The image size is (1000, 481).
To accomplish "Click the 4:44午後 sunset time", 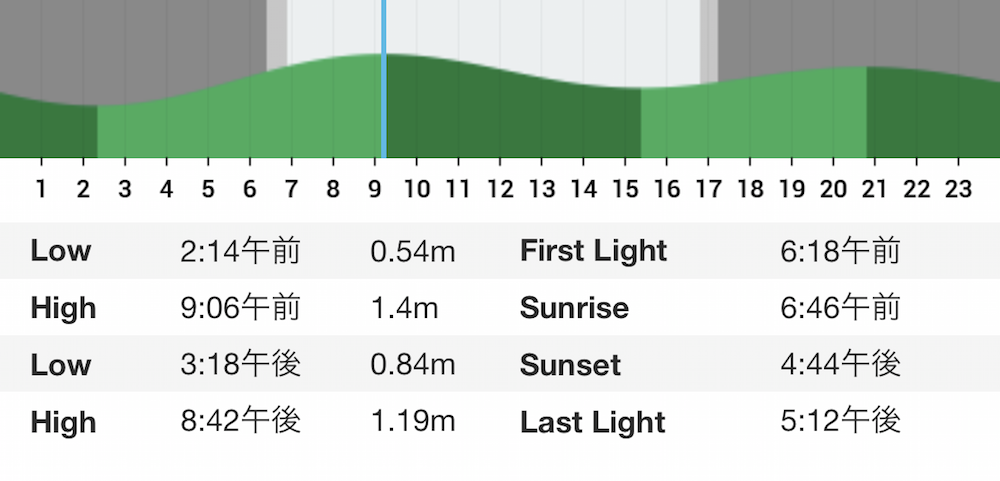I will coord(841,365).
